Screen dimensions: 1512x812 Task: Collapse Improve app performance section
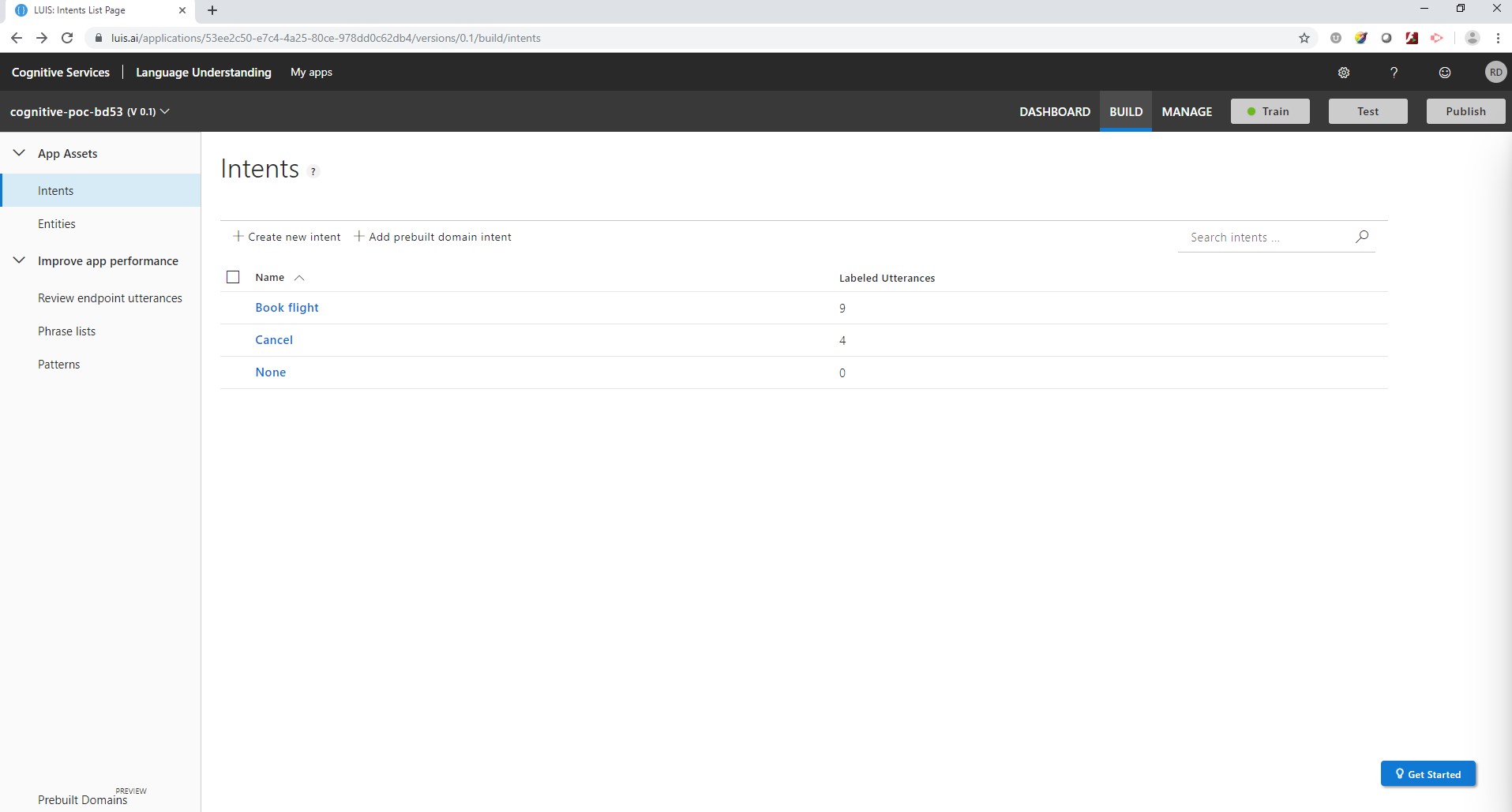(x=19, y=260)
